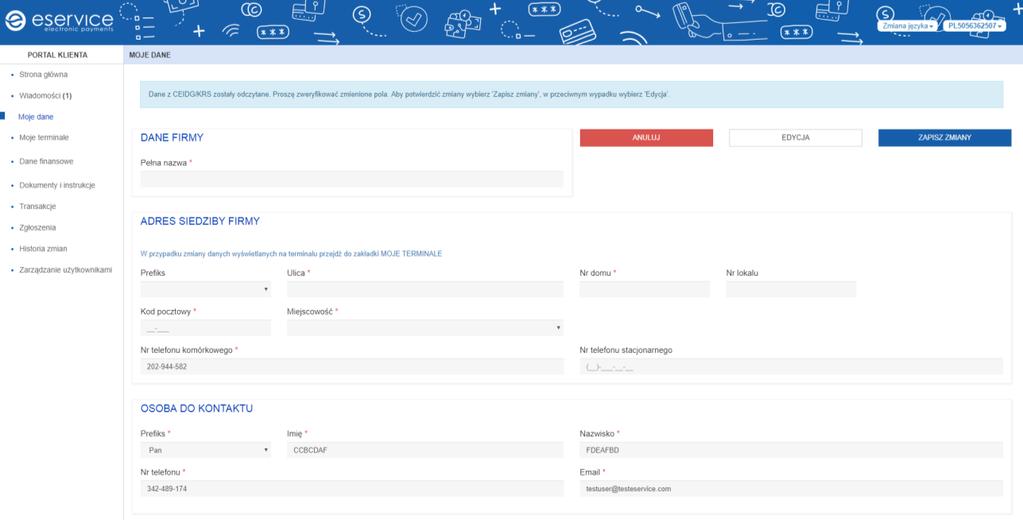Open Historia zmian in the sidebar
This screenshot has width=1023, height=520.
pos(43,249)
